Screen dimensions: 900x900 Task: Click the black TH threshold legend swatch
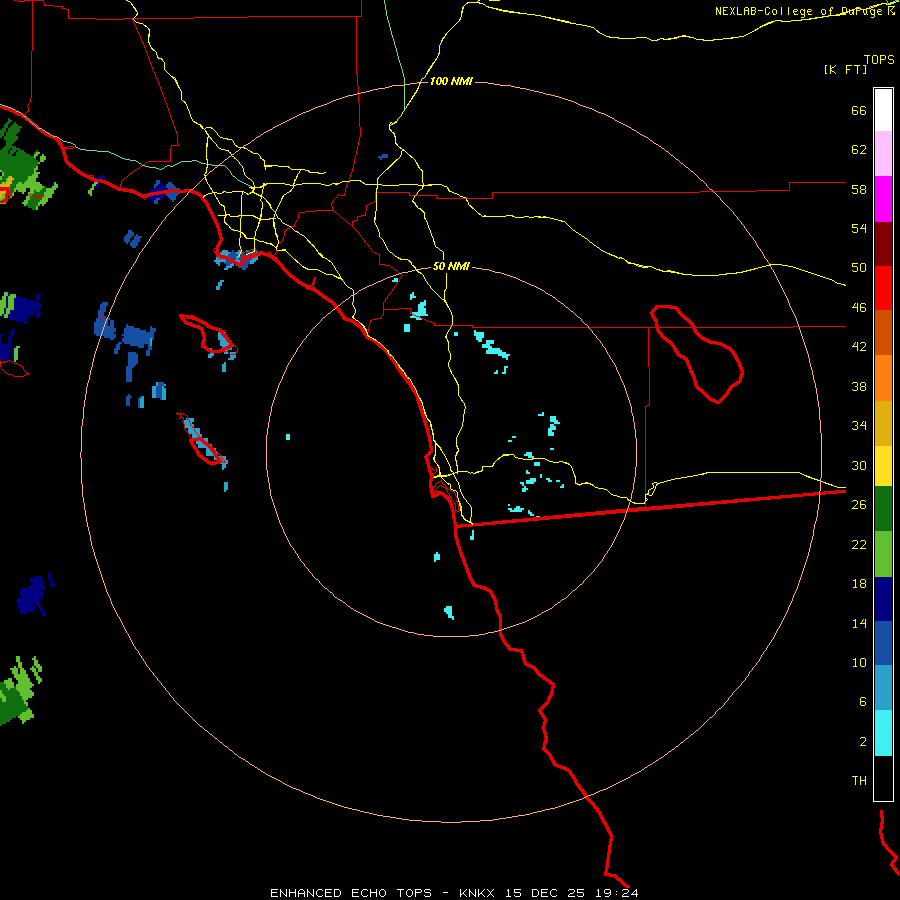(x=883, y=778)
